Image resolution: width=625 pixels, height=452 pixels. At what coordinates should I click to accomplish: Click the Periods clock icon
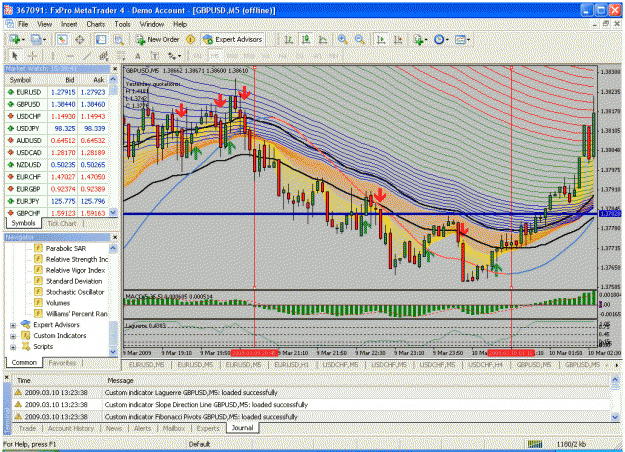pos(439,39)
